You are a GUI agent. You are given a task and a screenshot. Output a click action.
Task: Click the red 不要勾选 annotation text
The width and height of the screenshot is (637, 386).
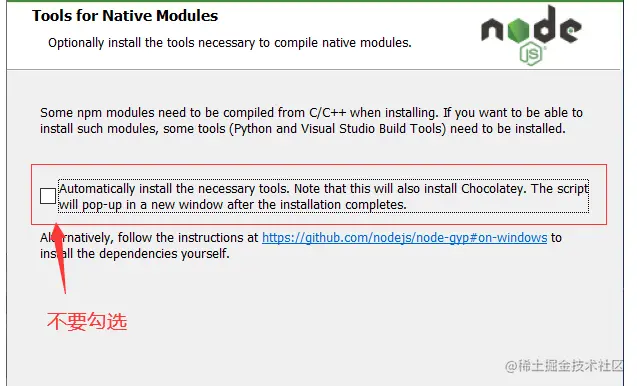(87, 321)
